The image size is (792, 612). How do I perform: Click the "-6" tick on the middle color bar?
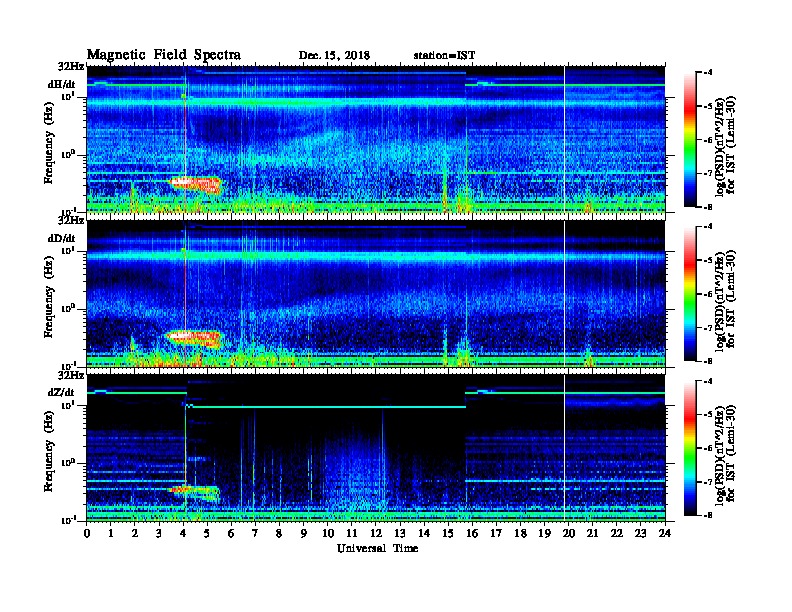[709, 294]
